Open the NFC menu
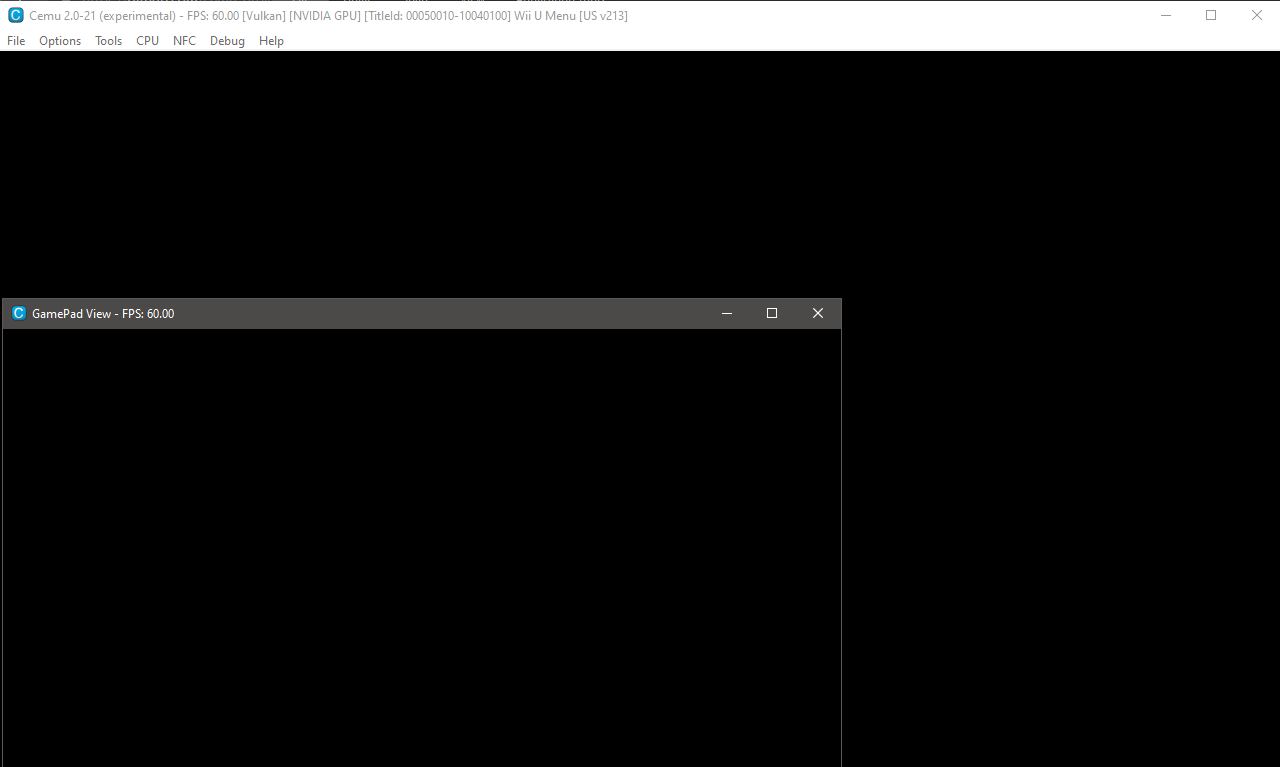The height and width of the screenshot is (767, 1280). pyautogui.click(x=184, y=40)
